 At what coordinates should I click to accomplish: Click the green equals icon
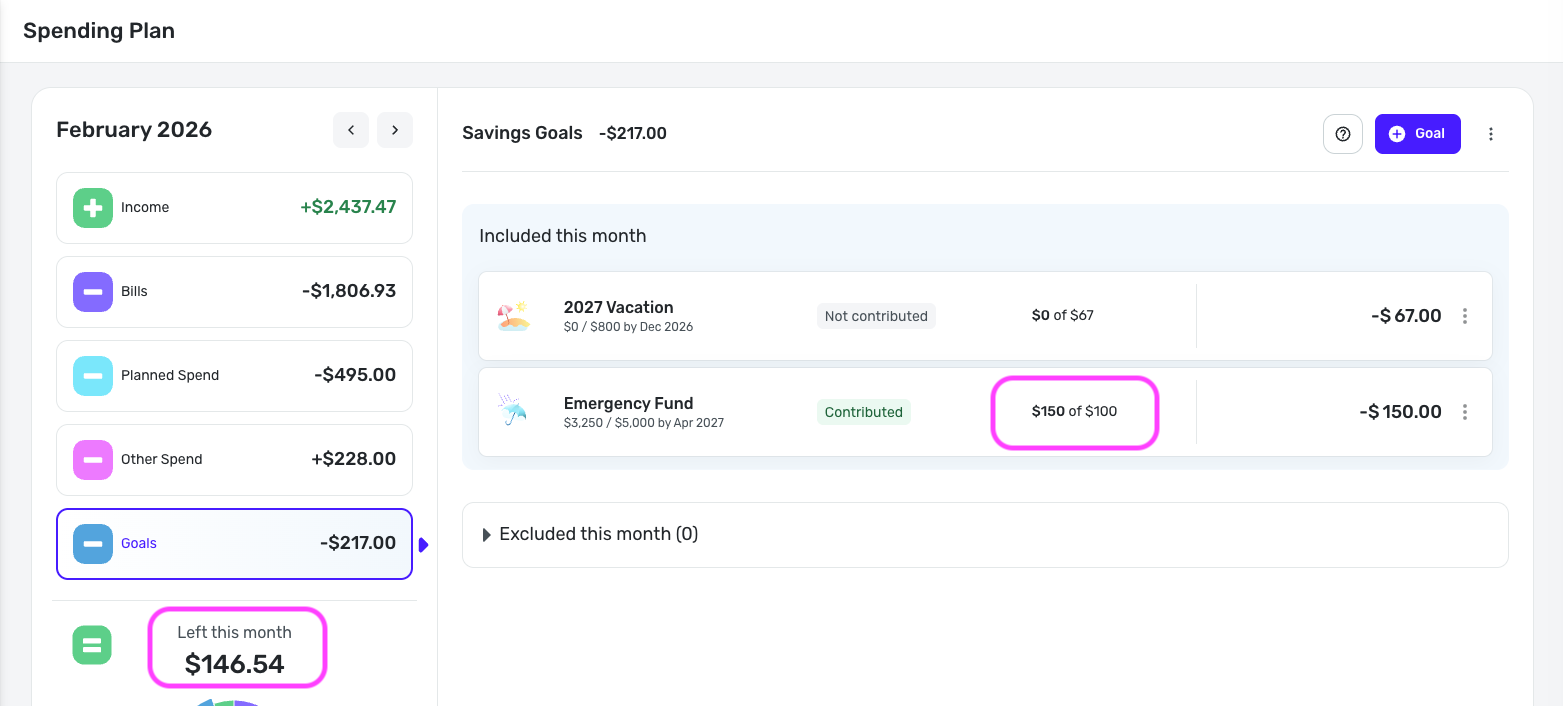pos(92,645)
